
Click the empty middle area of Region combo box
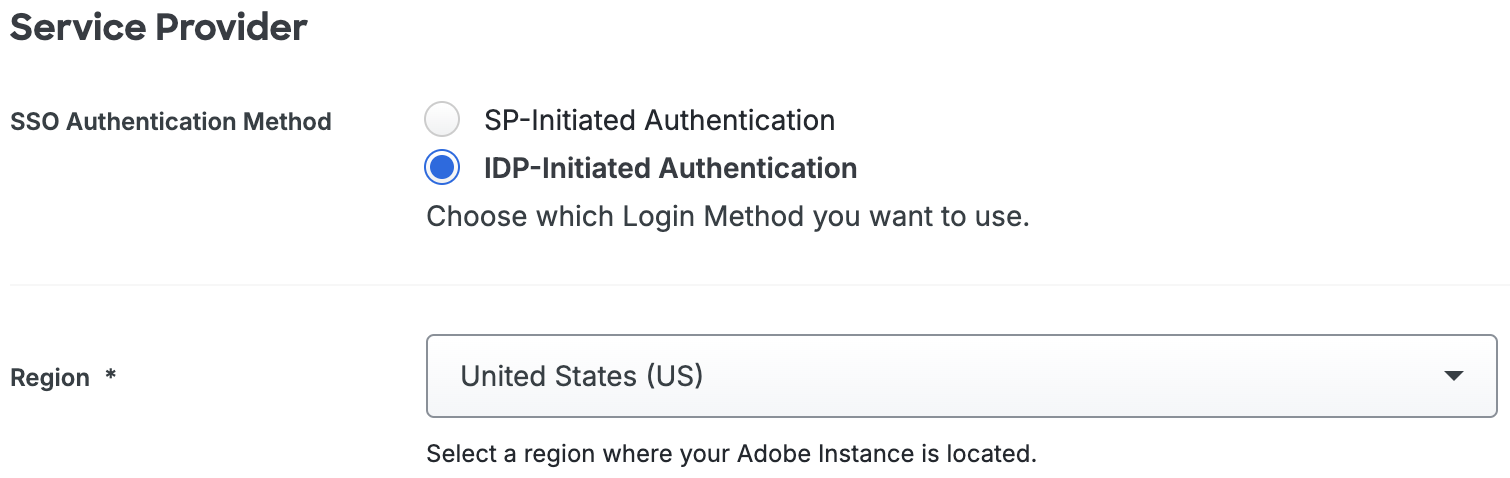pos(1000,376)
